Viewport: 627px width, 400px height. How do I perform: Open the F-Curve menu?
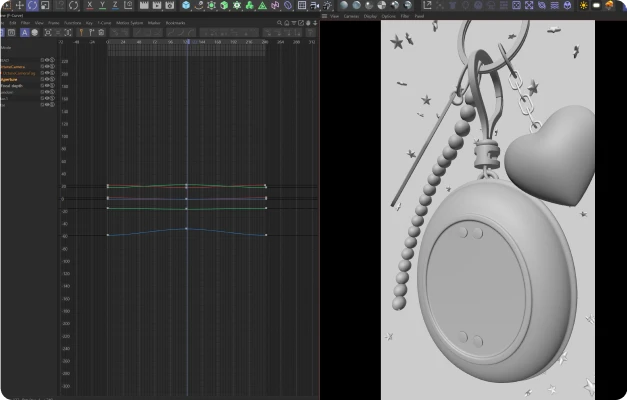click(x=104, y=23)
